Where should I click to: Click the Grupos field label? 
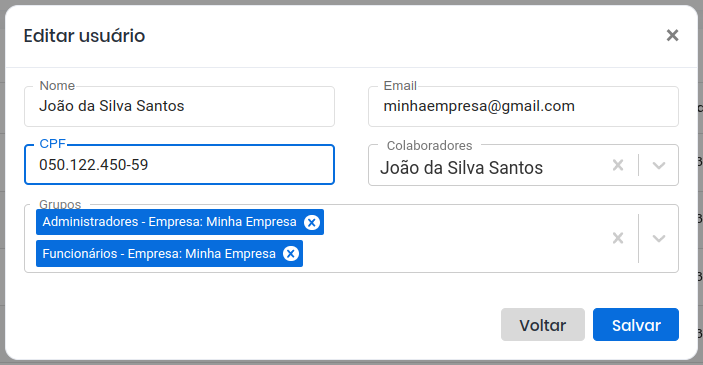point(60,204)
